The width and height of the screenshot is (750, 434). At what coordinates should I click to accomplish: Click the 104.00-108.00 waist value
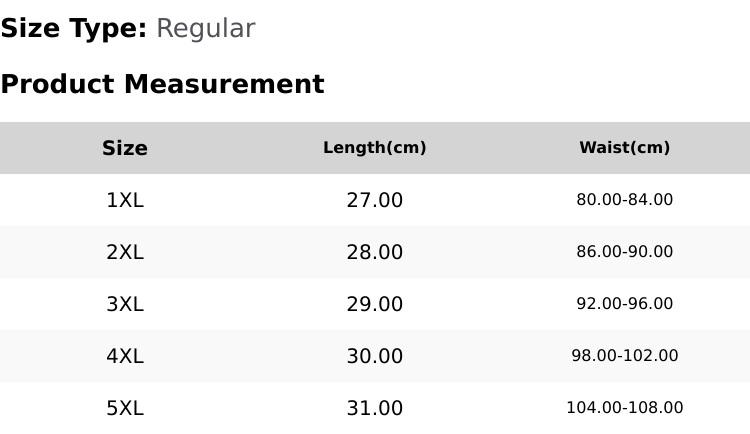625,408
